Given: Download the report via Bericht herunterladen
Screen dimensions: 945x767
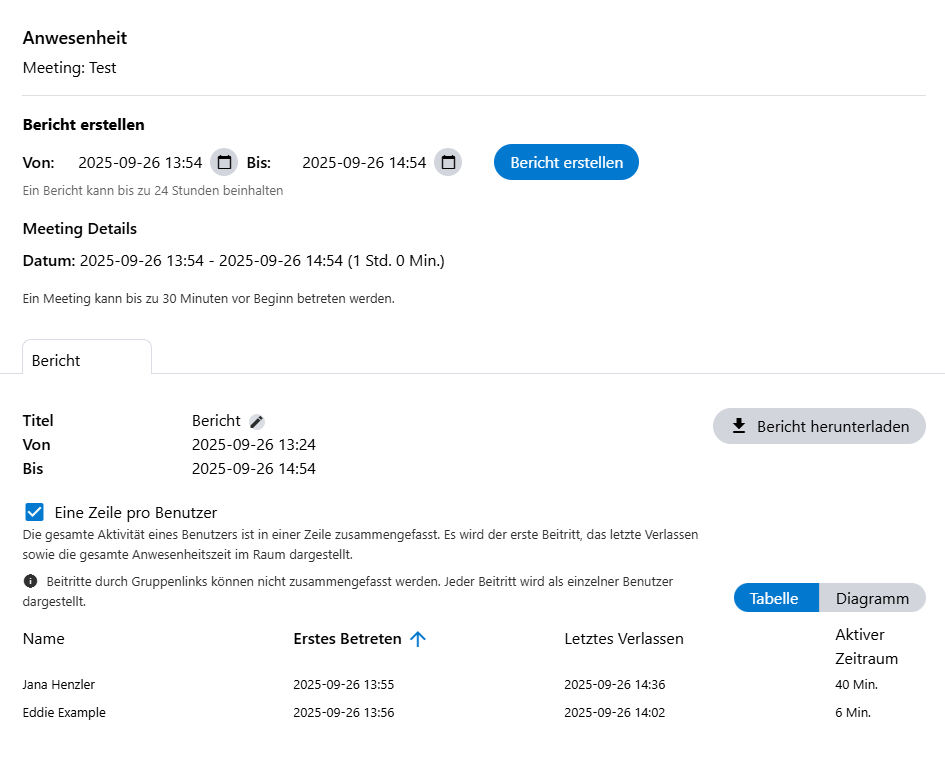Looking at the screenshot, I should 819,426.
